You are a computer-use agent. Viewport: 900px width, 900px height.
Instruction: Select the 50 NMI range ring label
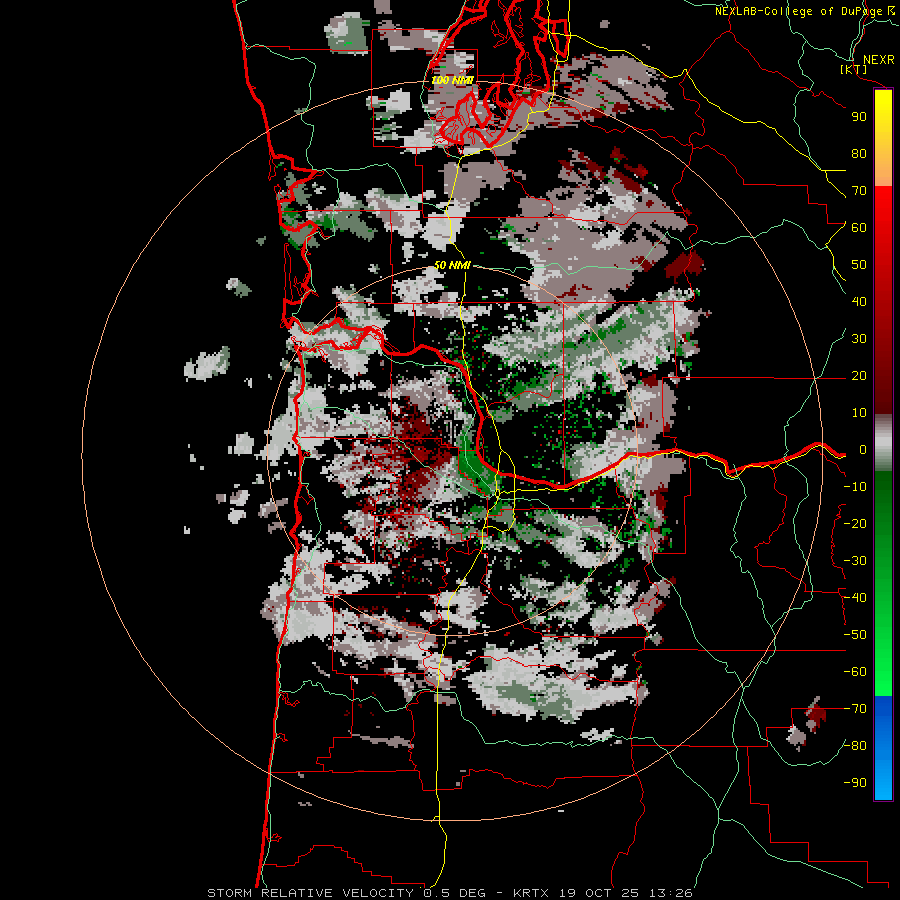(x=452, y=265)
